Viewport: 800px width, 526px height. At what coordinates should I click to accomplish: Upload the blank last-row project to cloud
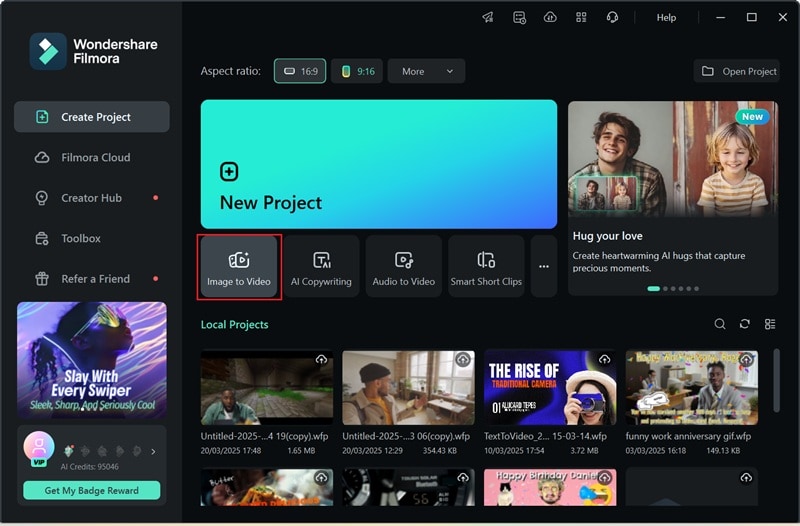coord(746,478)
